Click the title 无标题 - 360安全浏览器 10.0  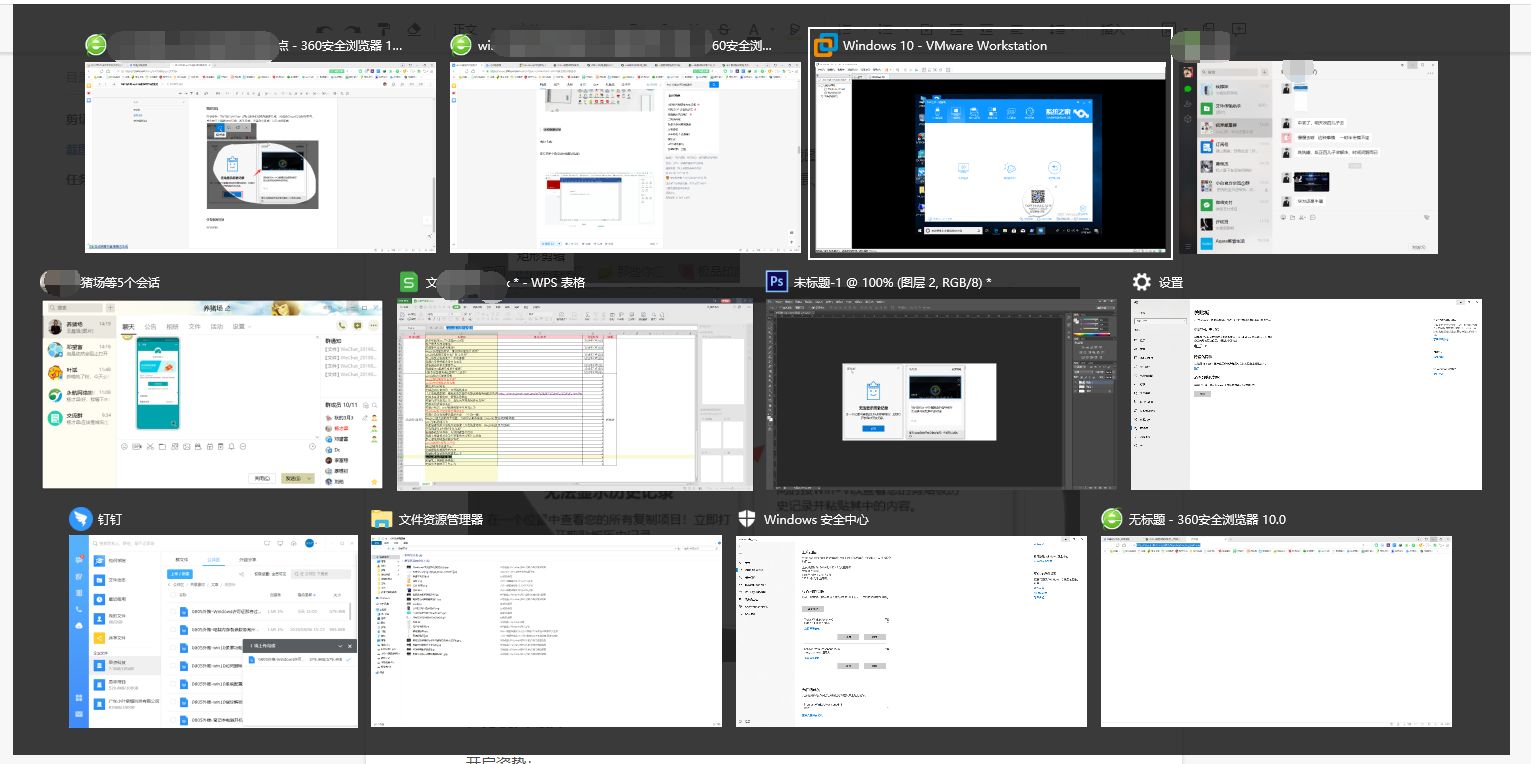point(1207,520)
